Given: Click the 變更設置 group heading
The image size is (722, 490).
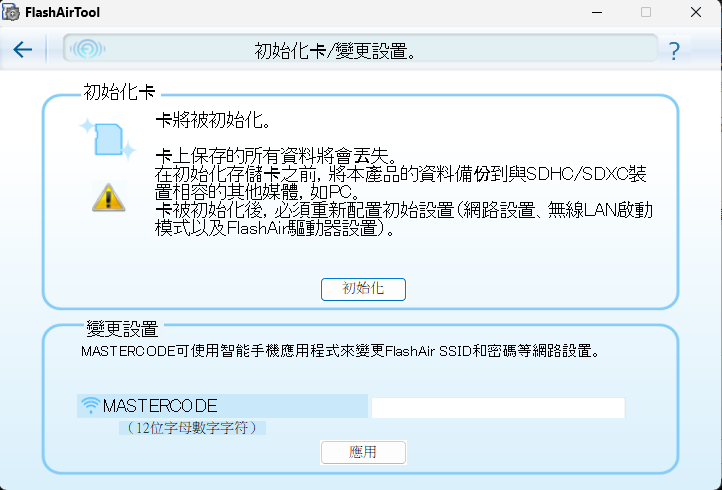Looking at the screenshot, I should point(122,329).
